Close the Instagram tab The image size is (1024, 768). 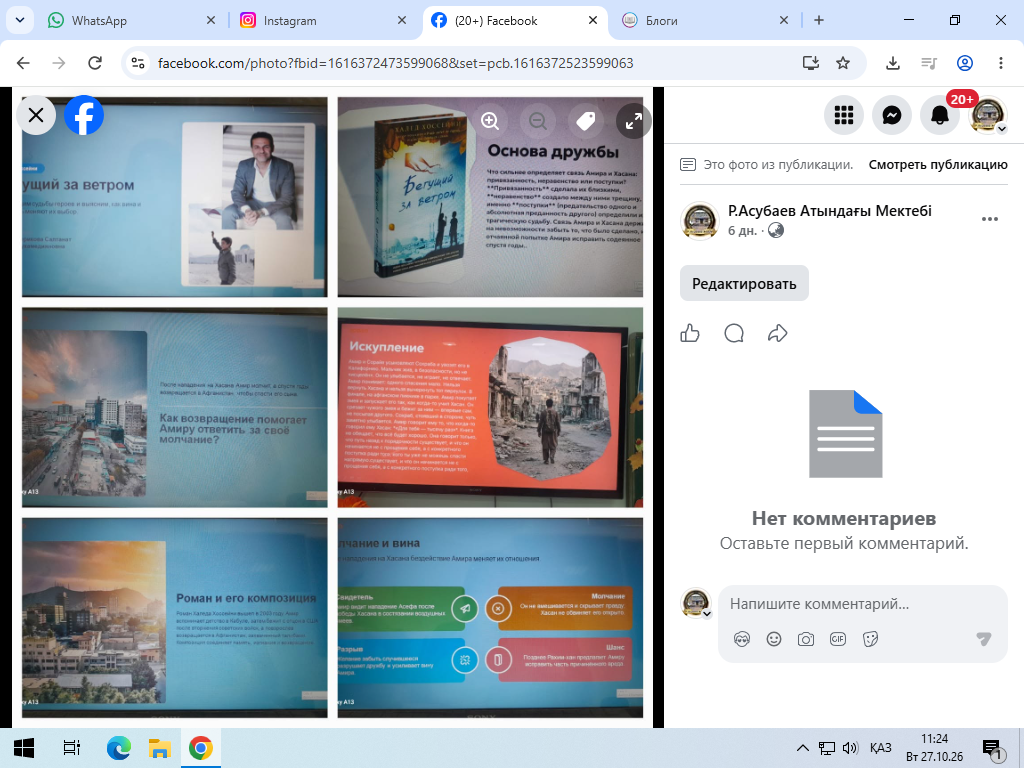pyautogui.click(x=402, y=20)
